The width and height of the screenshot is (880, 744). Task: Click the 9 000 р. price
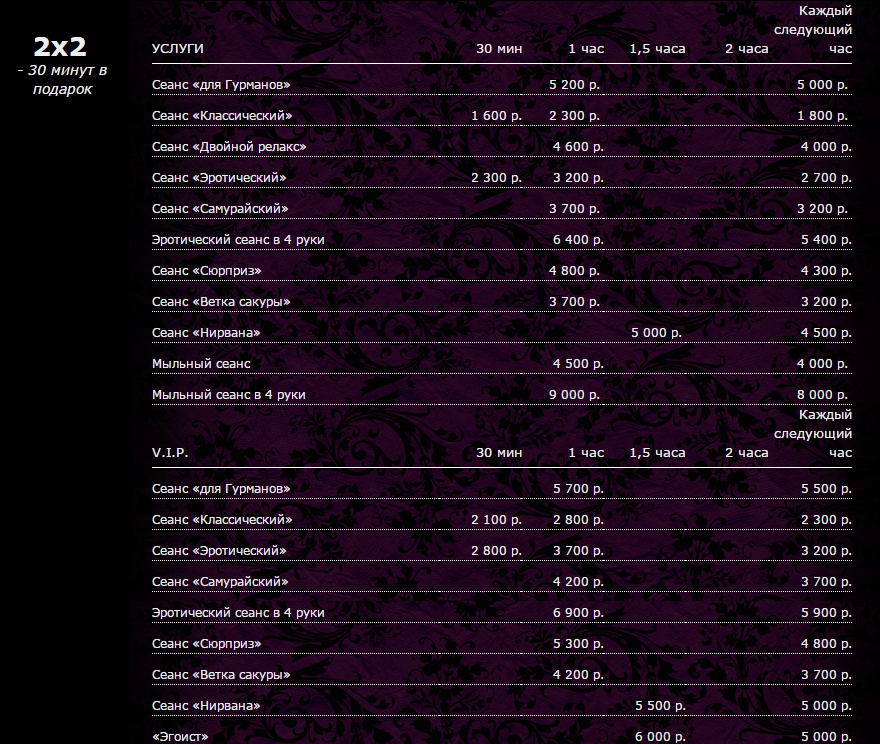click(x=575, y=395)
